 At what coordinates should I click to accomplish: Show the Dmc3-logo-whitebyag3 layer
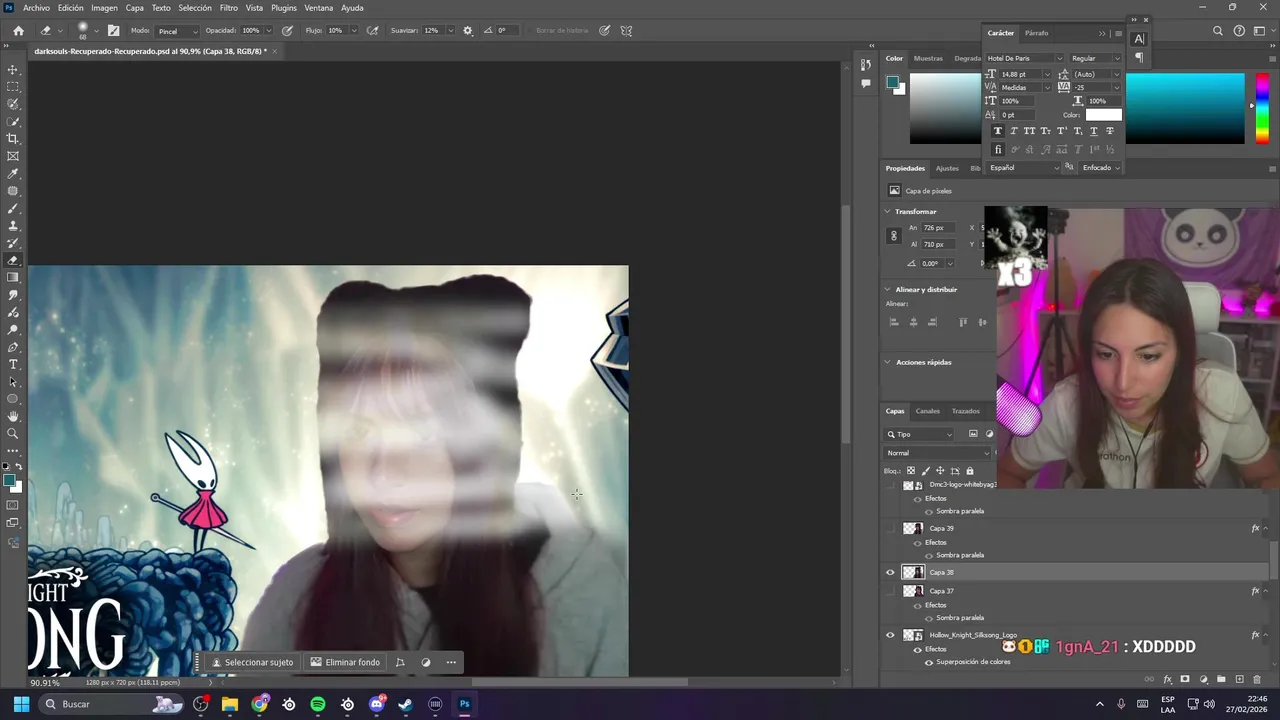pyautogui.click(x=890, y=485)
